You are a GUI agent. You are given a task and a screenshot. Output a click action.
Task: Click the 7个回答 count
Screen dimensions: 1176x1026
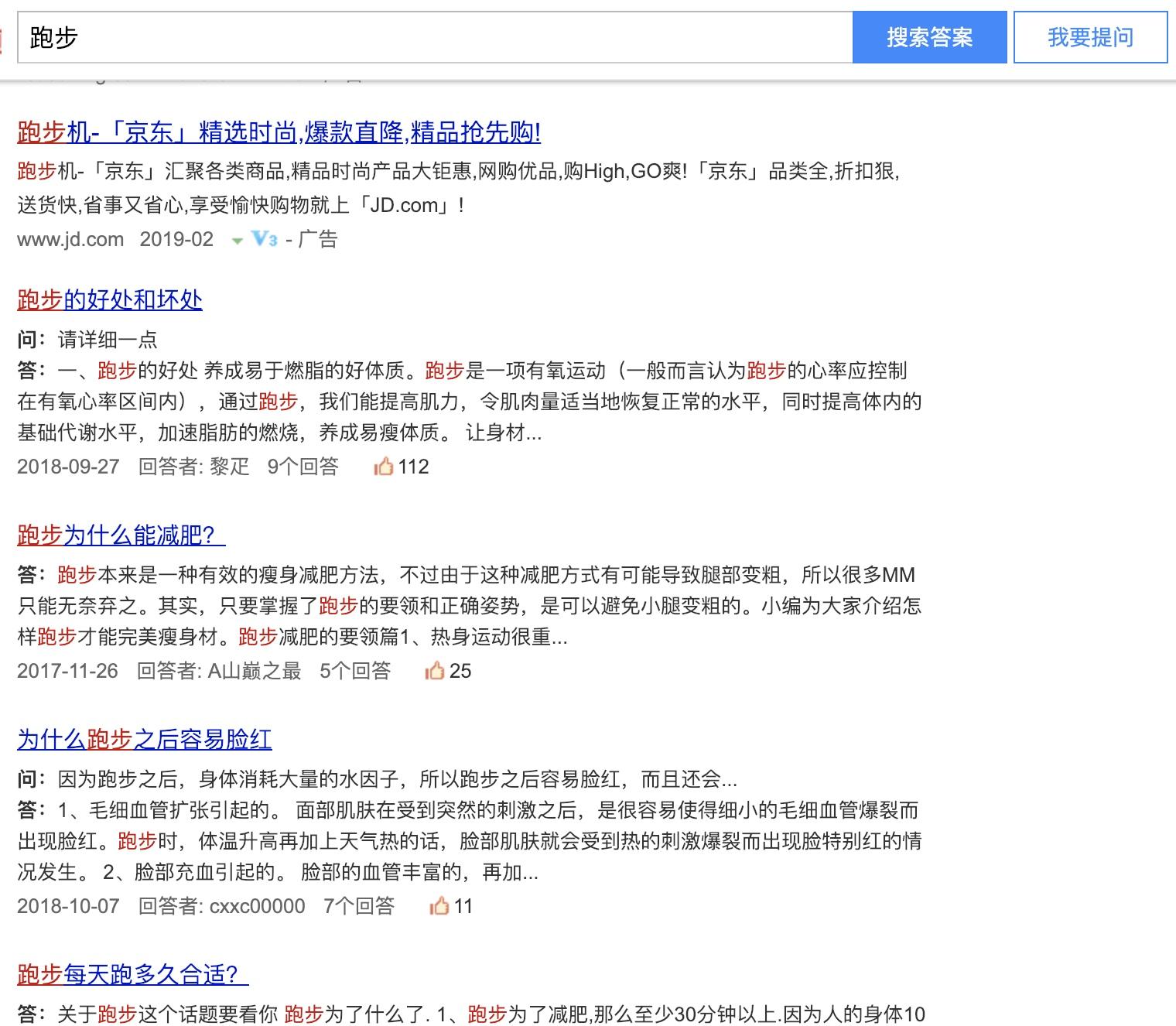point(359,906)
